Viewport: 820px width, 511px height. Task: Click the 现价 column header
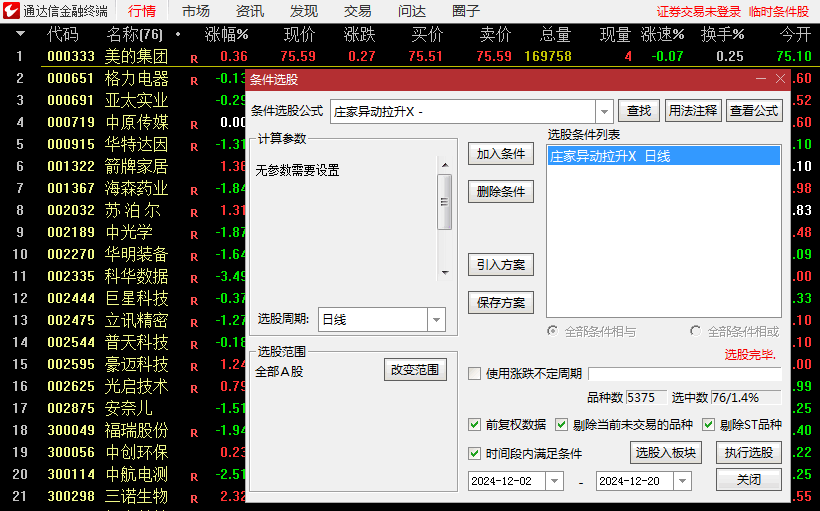300,35
